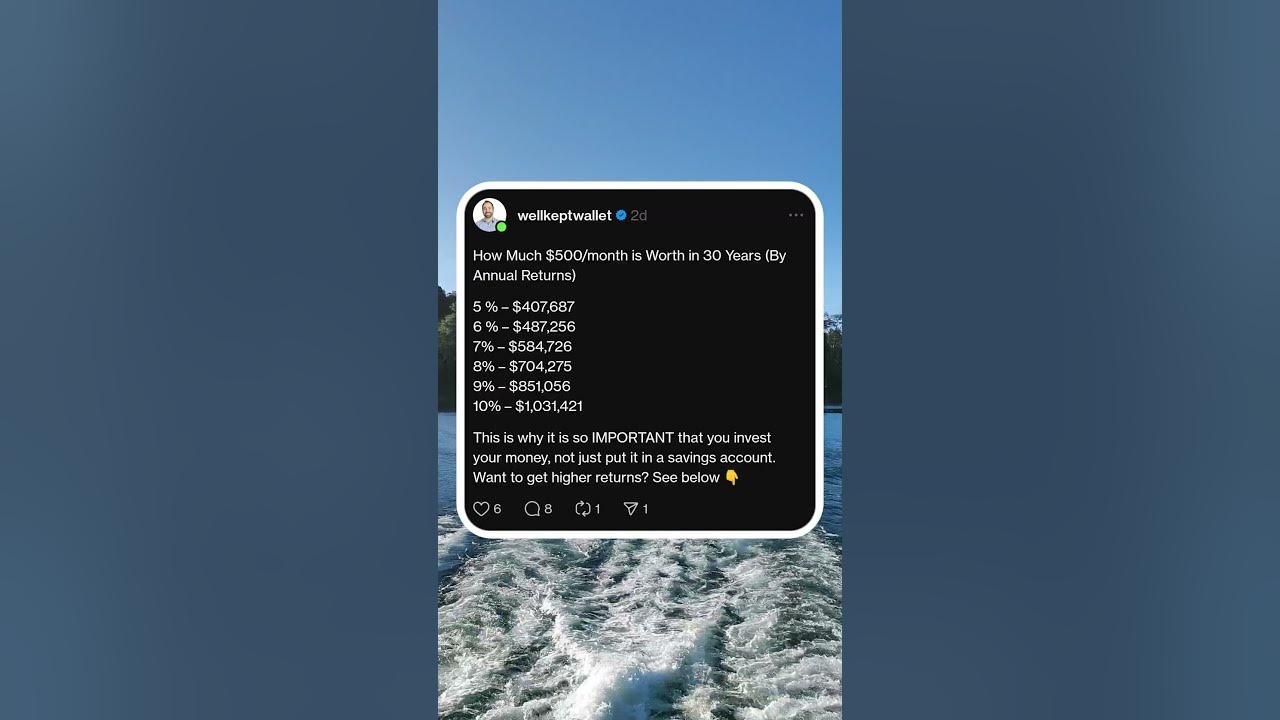
Task: Share the post via paper-plane icon
Action: [631, 509]
